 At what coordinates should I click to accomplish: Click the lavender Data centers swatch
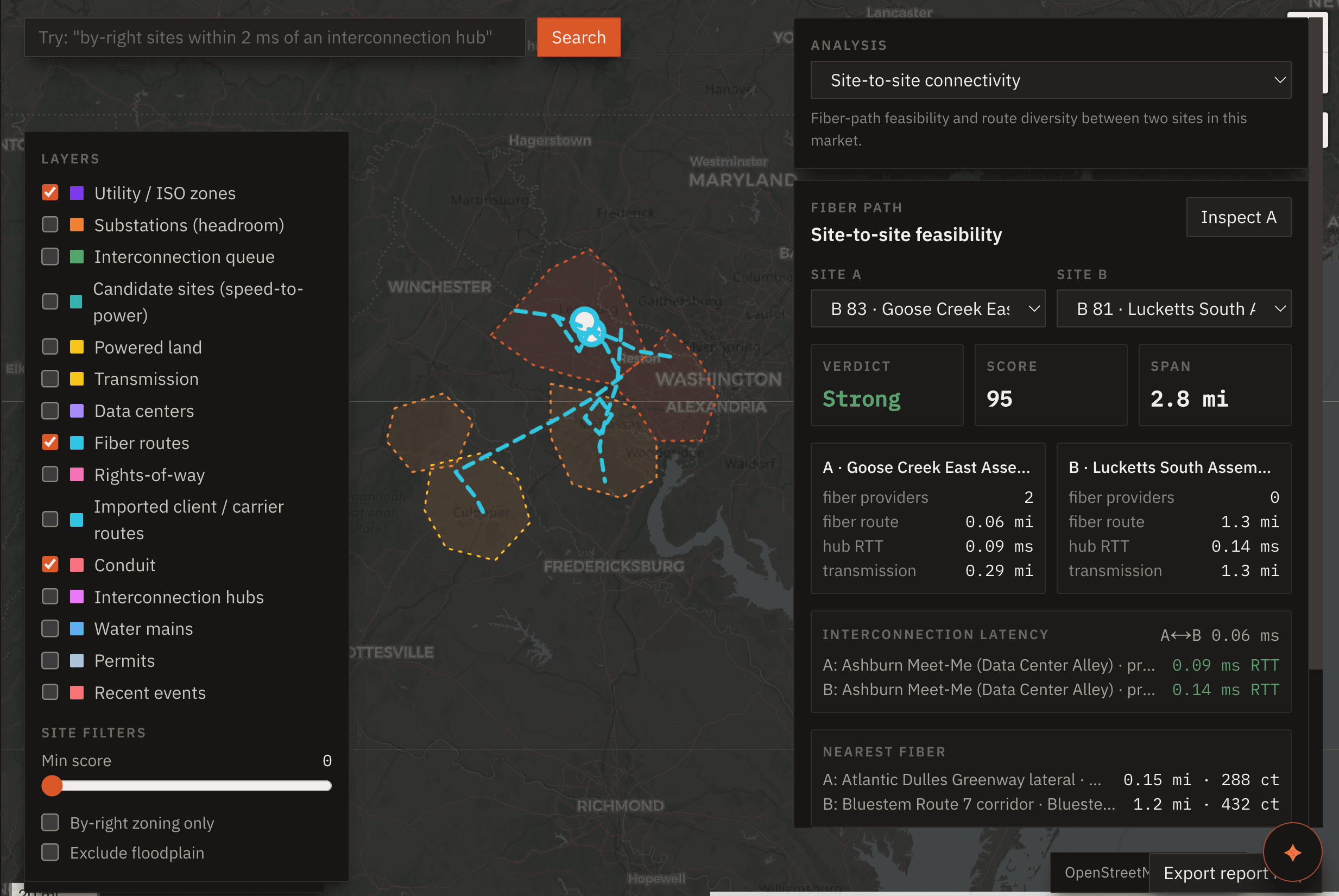coord(77,411)
